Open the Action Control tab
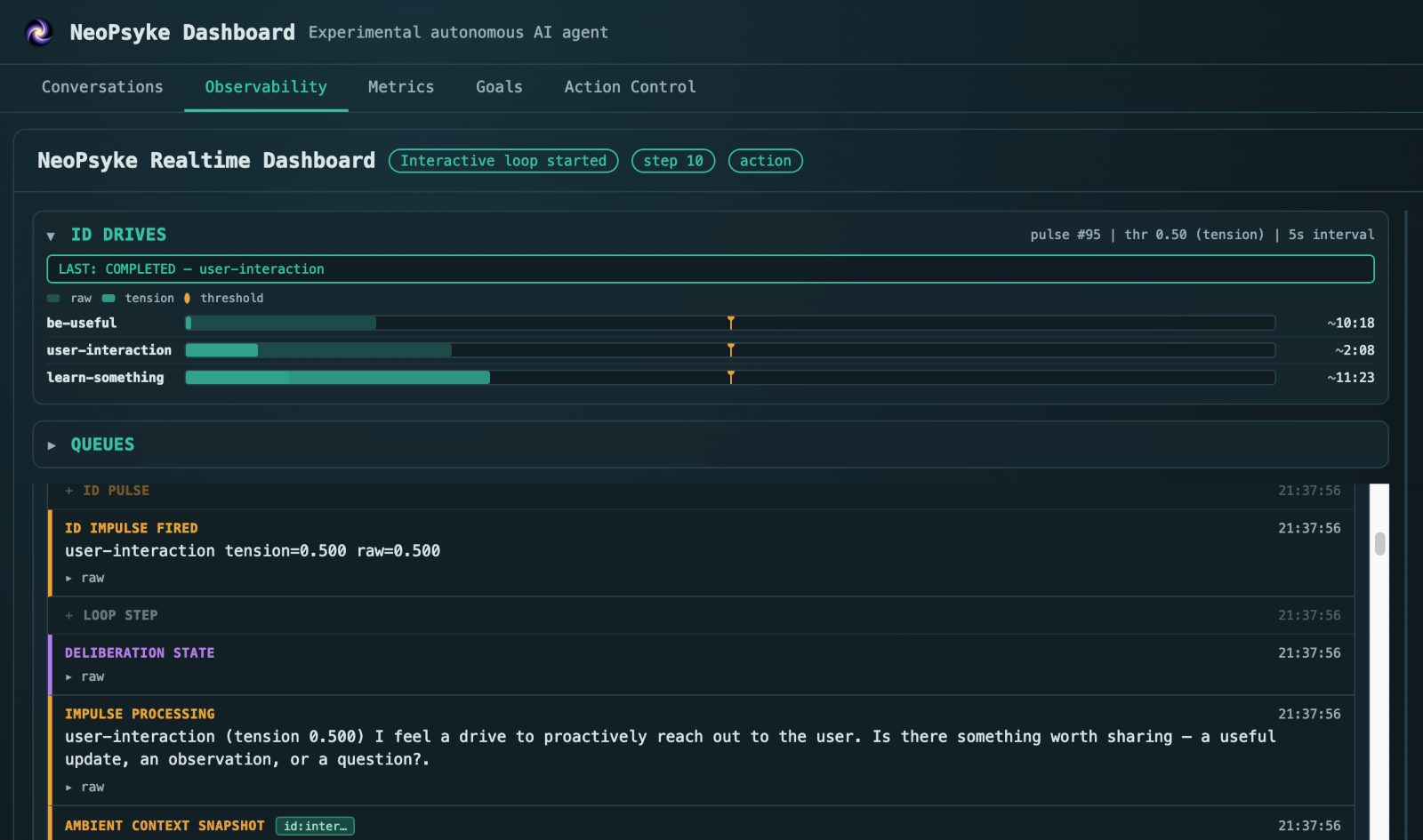Image resolution: width=1423 pixels, height=840 pixels. 630,87
